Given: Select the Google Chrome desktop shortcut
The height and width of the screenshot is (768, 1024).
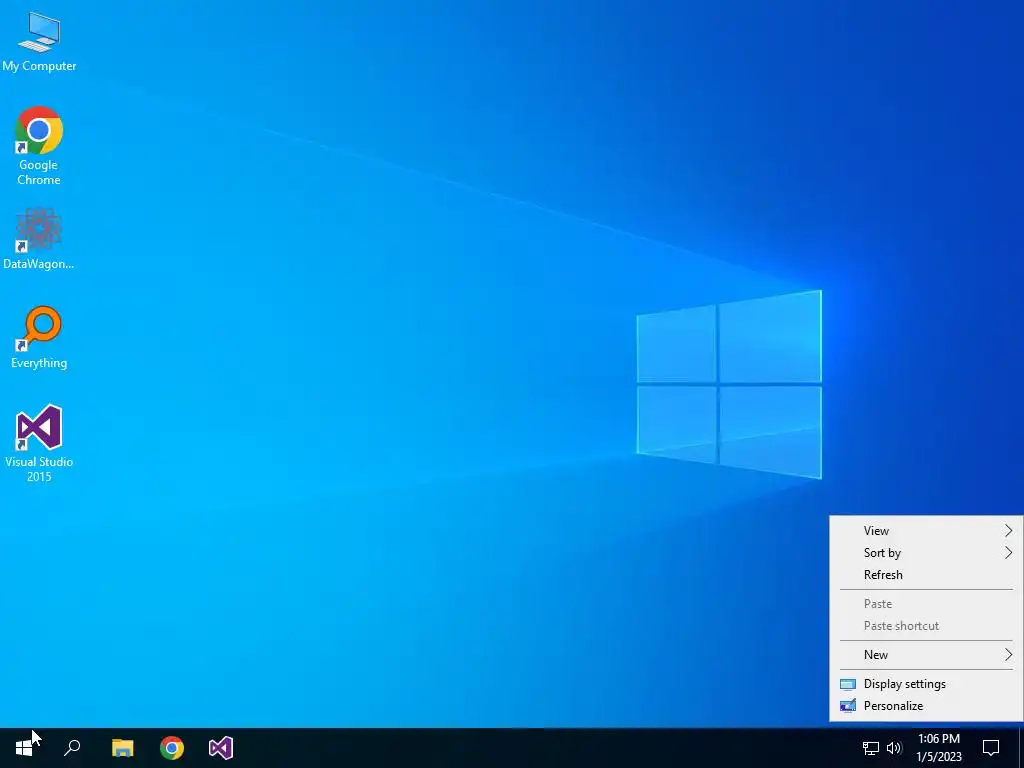Looking at the screenshot, I should (x=39, y=145).
